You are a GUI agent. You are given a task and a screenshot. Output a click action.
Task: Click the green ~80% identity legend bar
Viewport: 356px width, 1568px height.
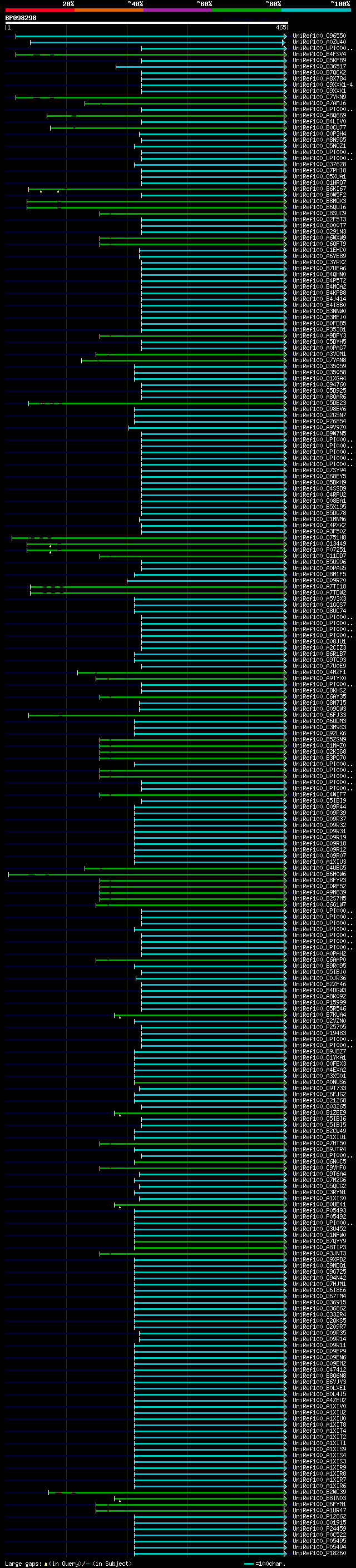247,10
